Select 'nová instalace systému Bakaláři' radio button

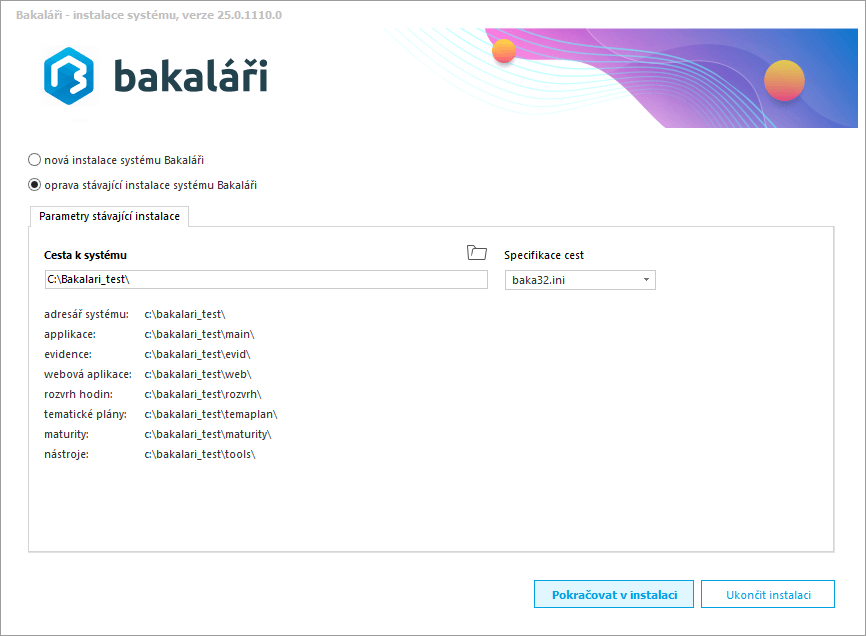[35, 159]
